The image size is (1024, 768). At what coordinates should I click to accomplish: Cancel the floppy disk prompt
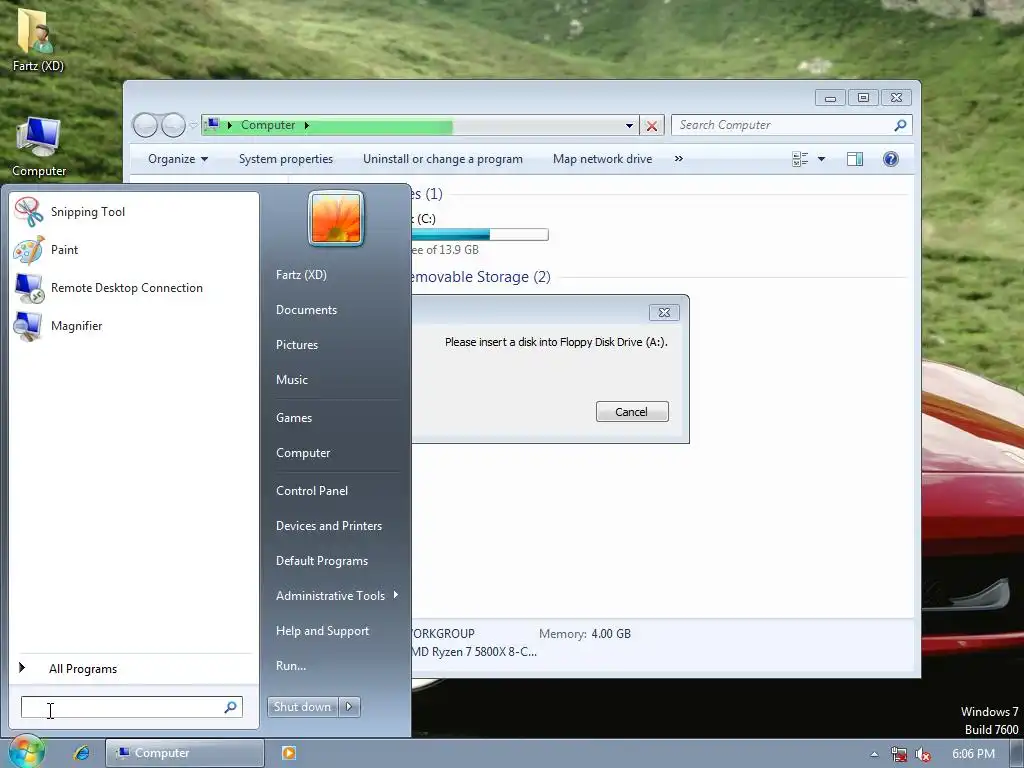(x=632, y=411)
